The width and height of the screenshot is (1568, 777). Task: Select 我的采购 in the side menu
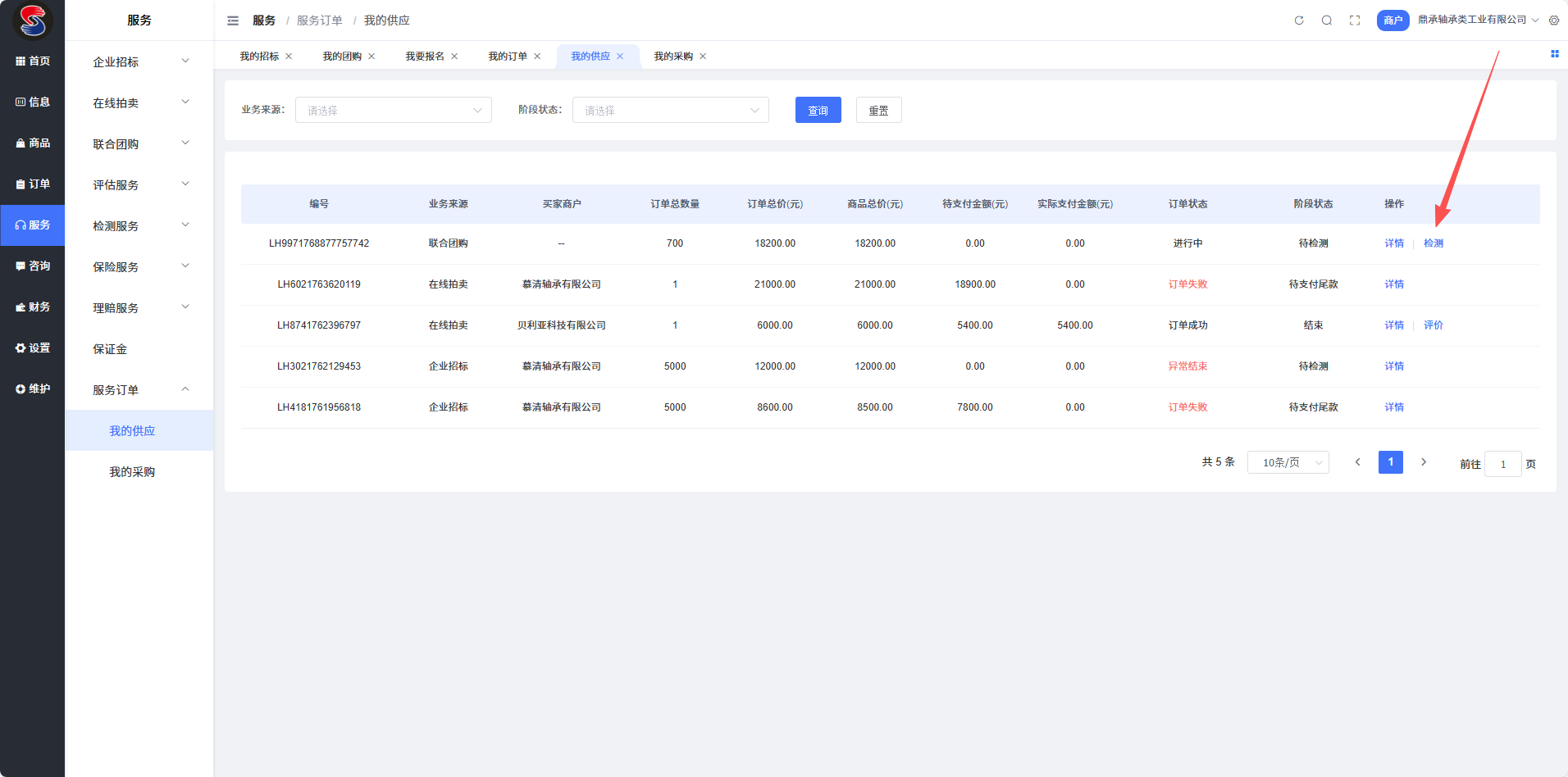tap(132, 472)
